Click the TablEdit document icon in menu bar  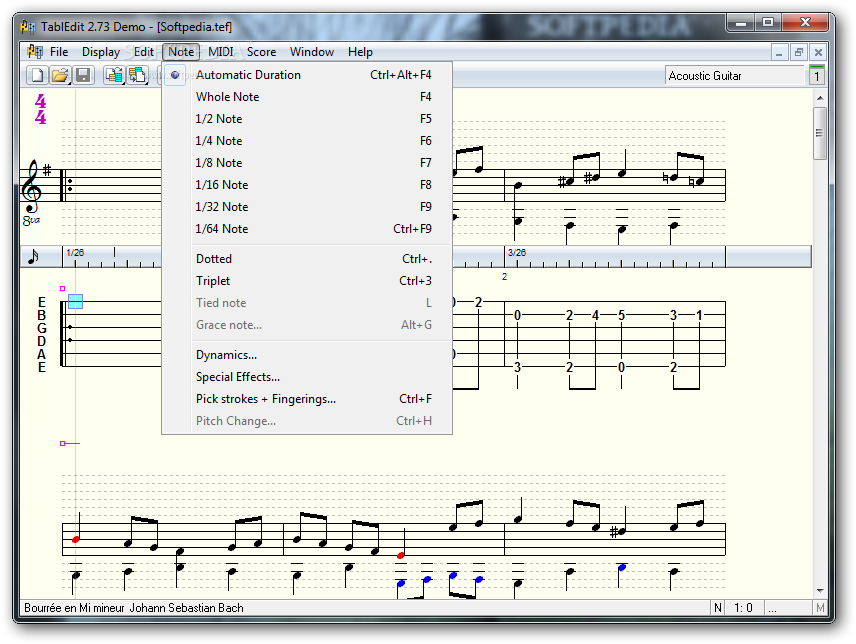pyautogui.click(x=34, y=52)
